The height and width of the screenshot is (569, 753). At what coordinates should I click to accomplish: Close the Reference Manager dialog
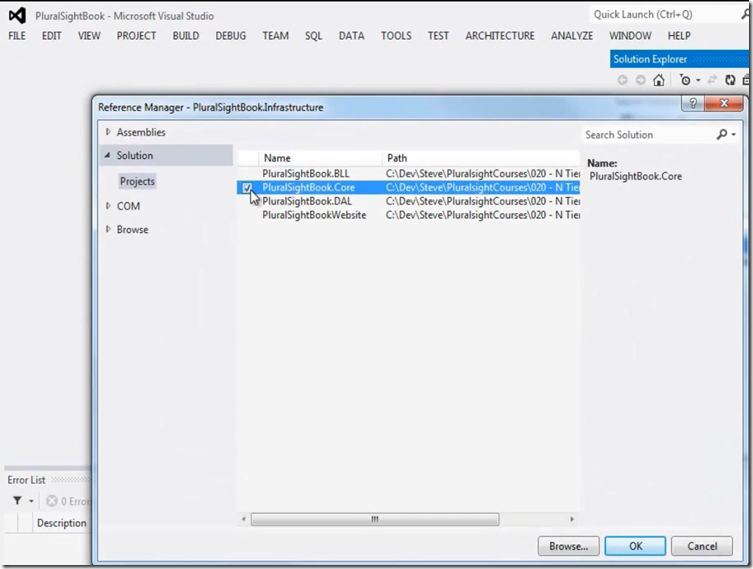(724, 103)
